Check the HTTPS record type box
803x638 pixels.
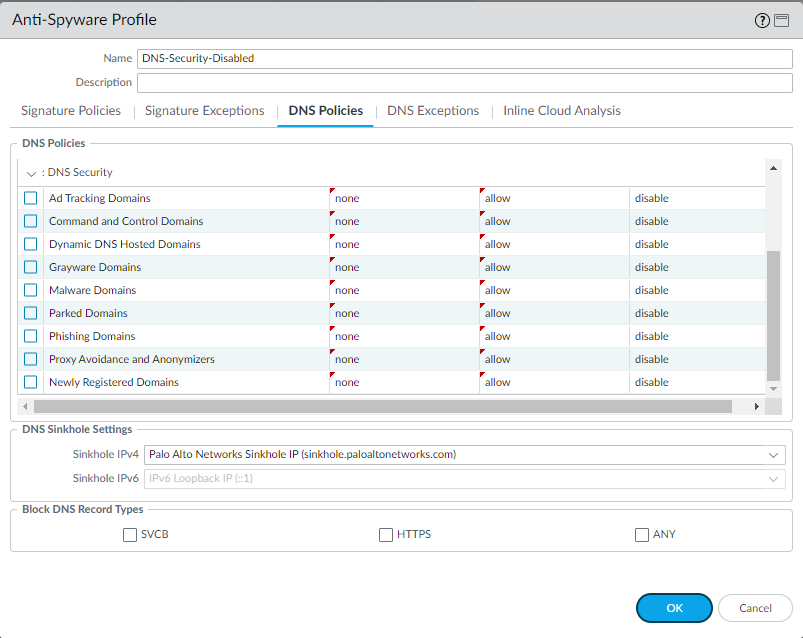(x=386, y=535)
